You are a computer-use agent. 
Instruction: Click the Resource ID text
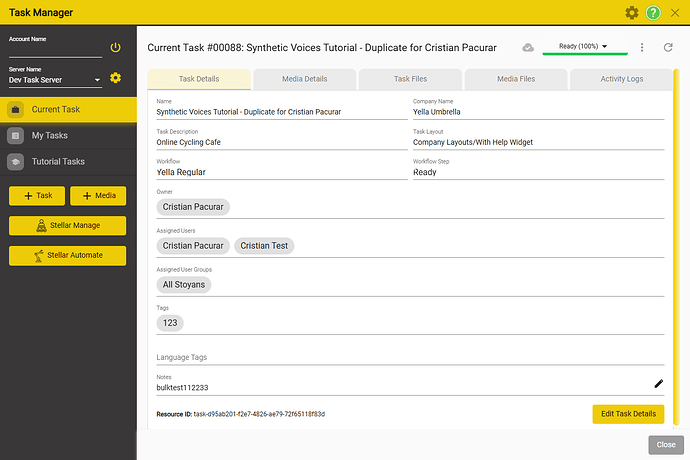tap(241, 414)
